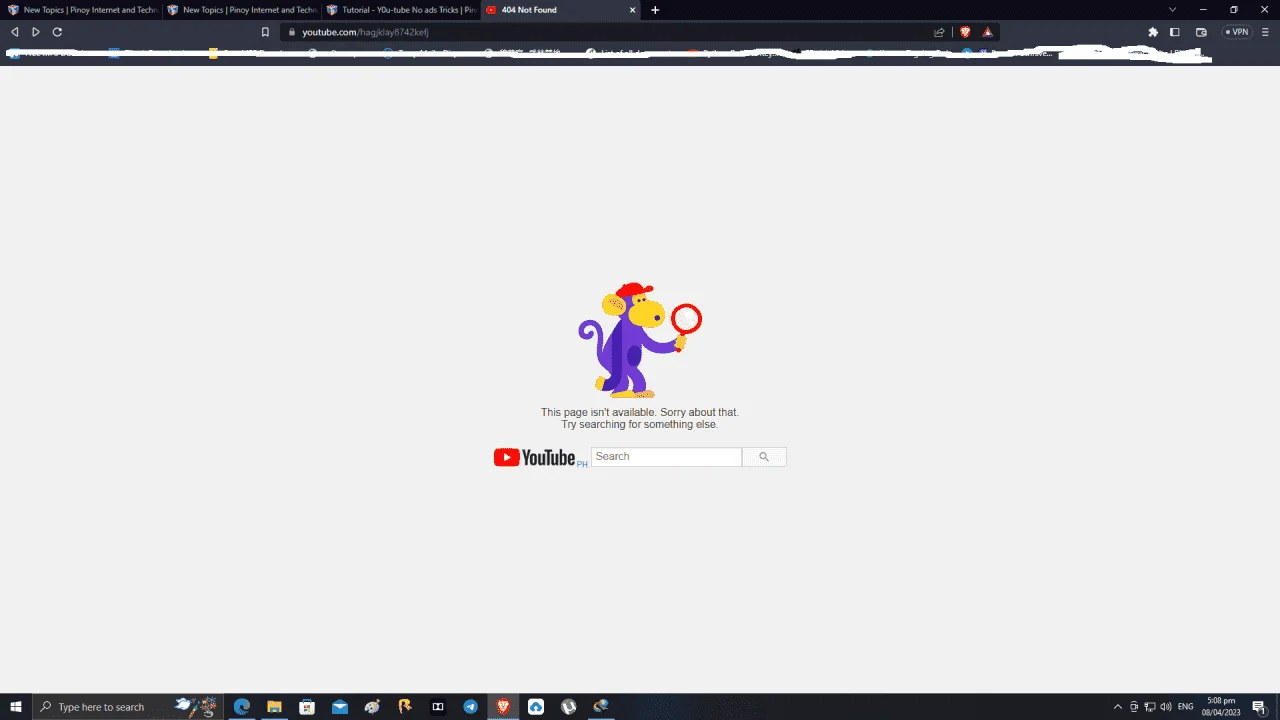Show the browser sidebar panel
Viewport: 1280px width, 720px height.
click(x=1175, y=32)
